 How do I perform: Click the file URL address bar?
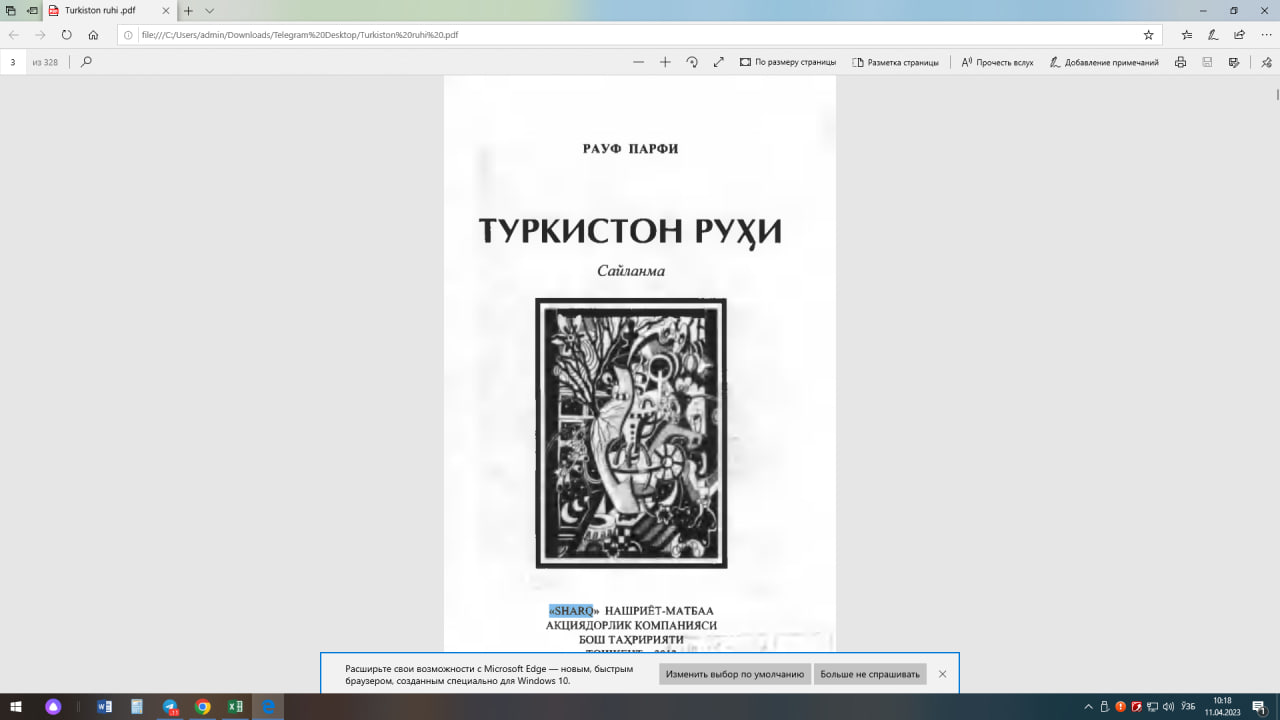(x=640, y=34)
